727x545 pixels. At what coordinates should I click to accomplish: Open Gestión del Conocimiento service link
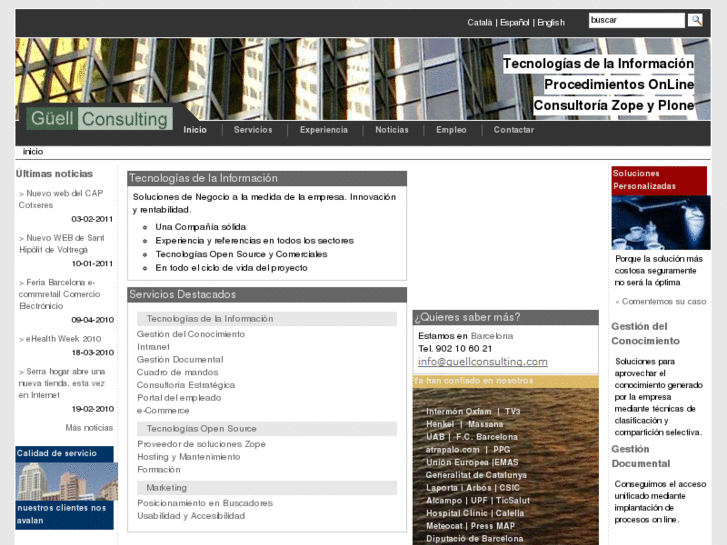(x=191, y=334)
